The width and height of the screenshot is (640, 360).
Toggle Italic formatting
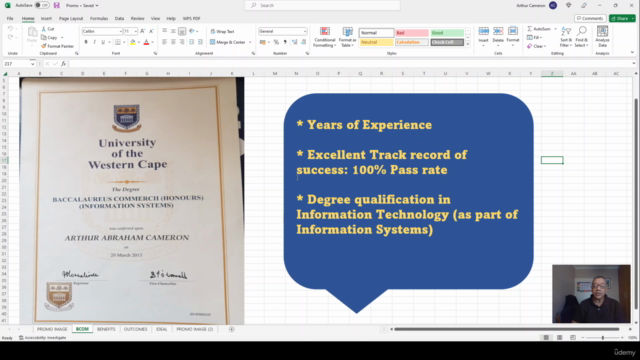(x=94, y=42)
